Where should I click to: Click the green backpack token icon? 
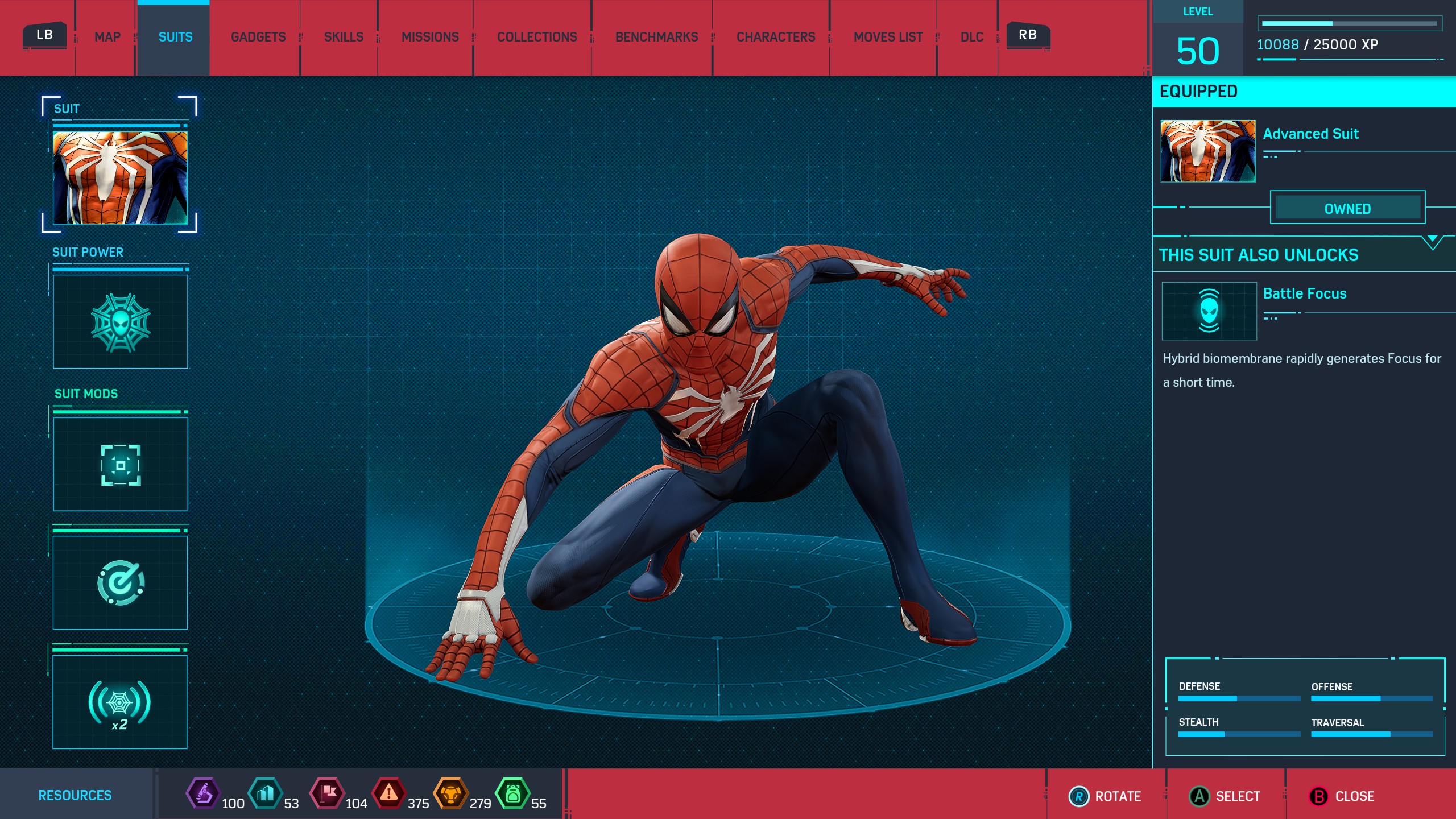tap(512, 793)
